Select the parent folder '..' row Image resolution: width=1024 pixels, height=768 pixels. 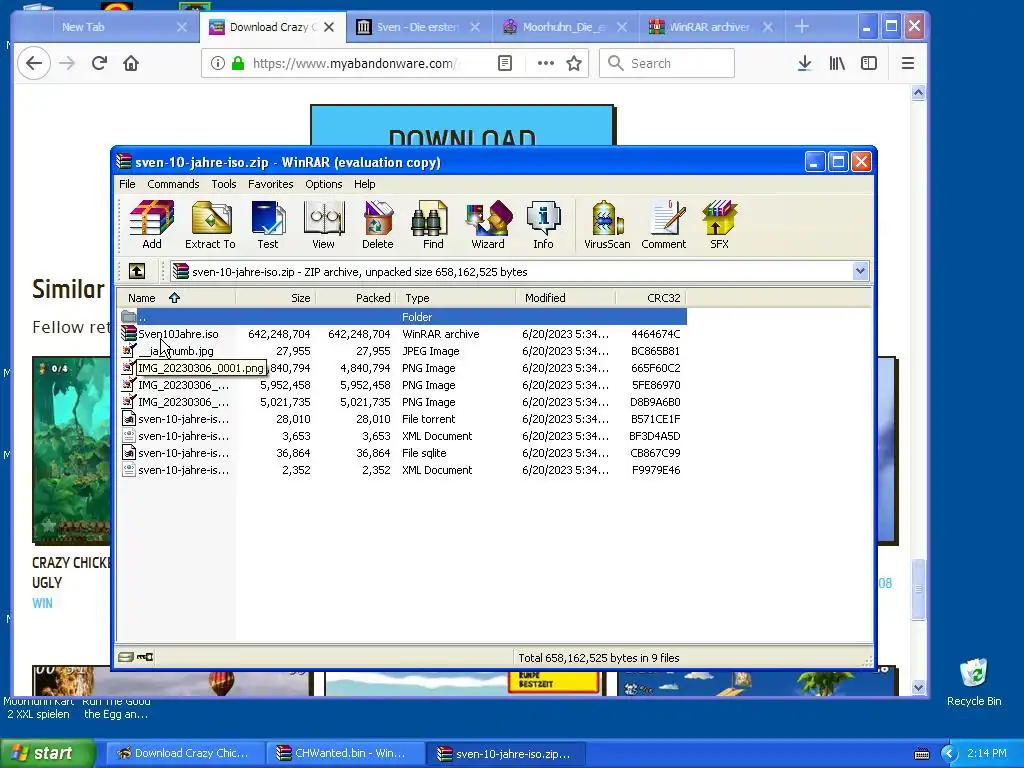tap(402, 317)
